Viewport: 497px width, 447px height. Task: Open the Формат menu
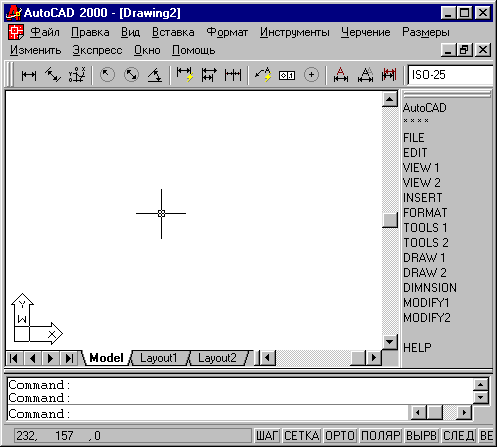pos(227,32)
